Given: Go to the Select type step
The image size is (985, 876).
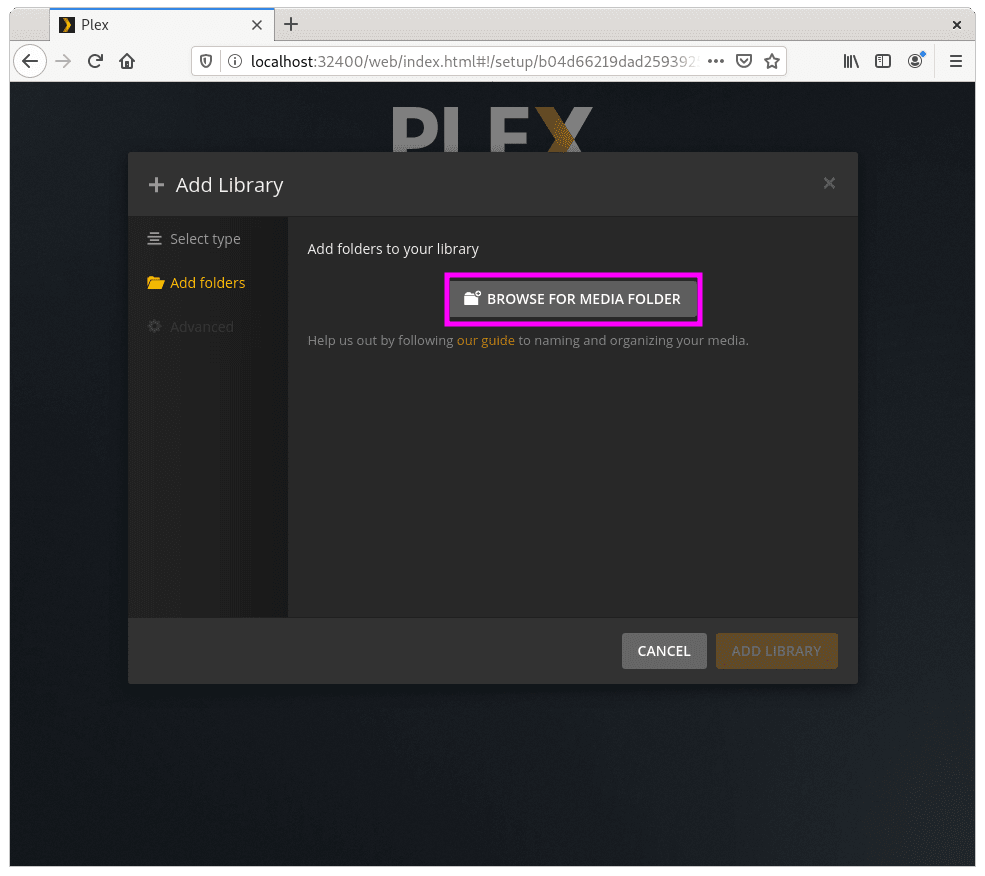Looking at the screenshot, I should [205, 239].
